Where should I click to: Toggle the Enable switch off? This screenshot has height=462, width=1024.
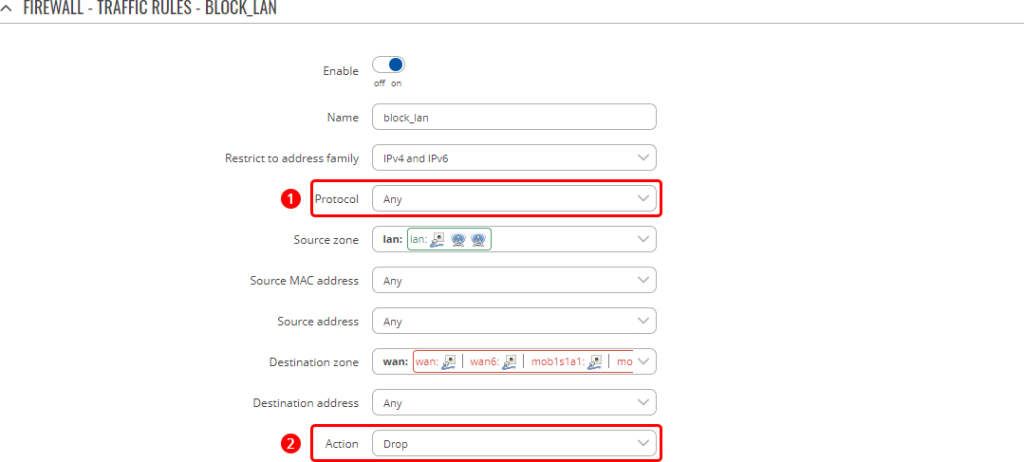coord(389,65)
